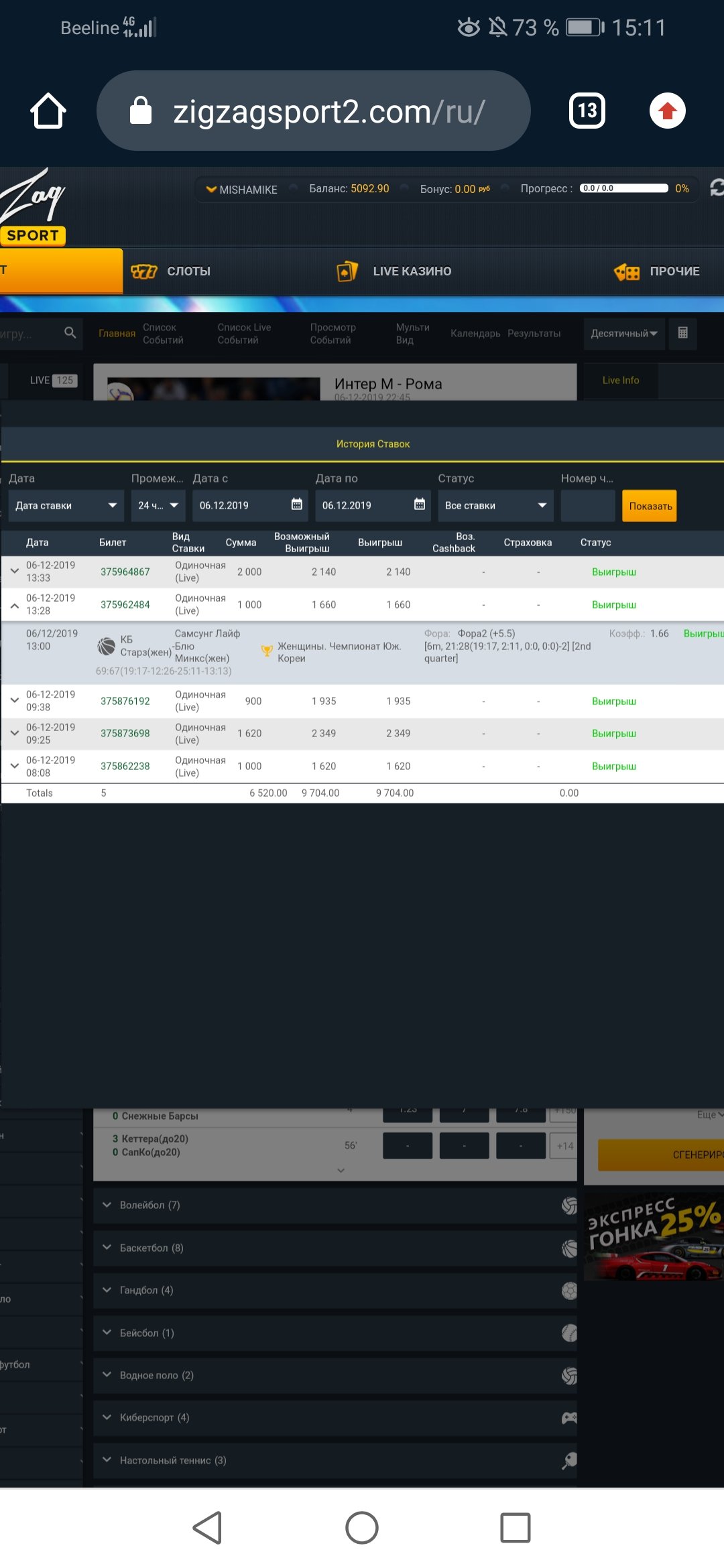Open the Дата с calendar picker icon
724x1568 pixels.
point(296,505)
